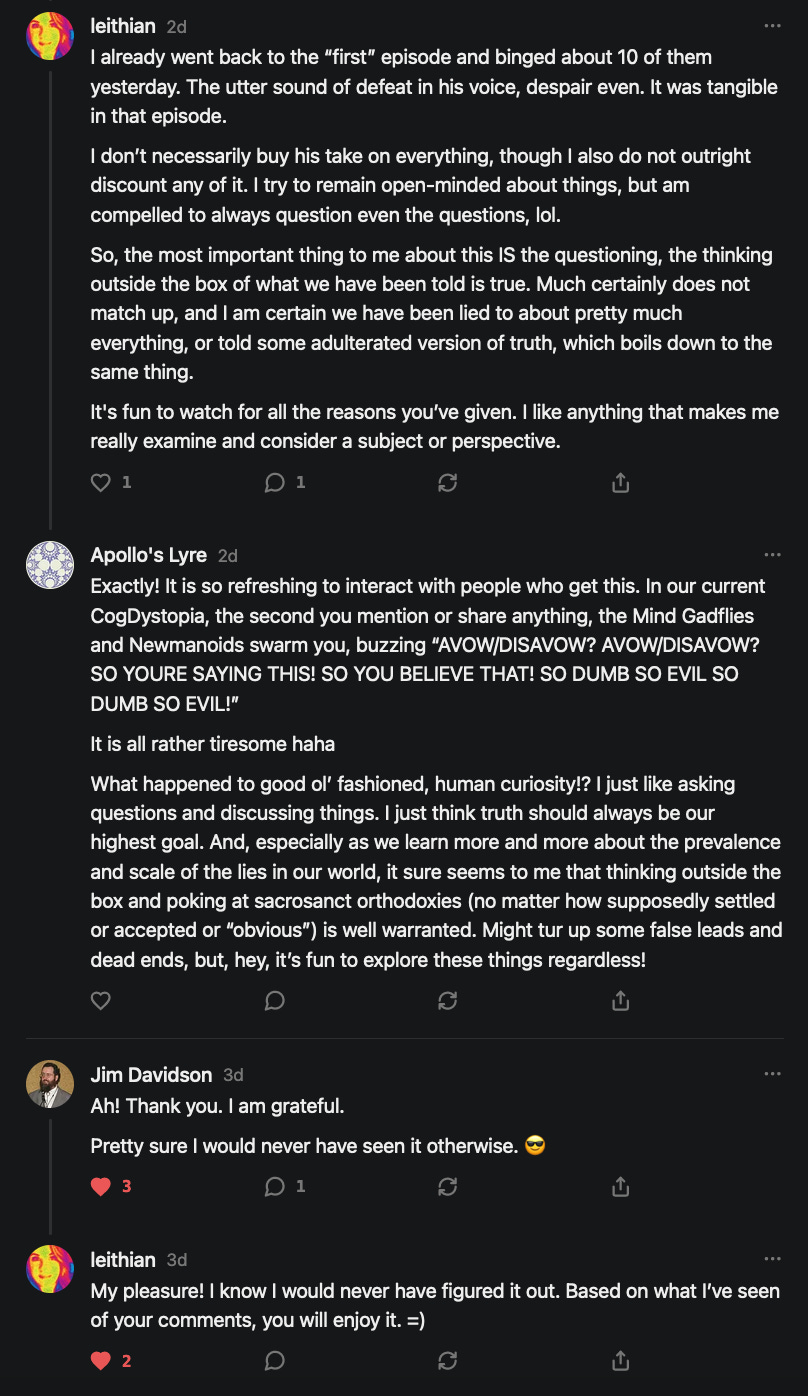Open Apollo's Lyre's profile name link
This screenshot has width=808, height=1396.
148,555
